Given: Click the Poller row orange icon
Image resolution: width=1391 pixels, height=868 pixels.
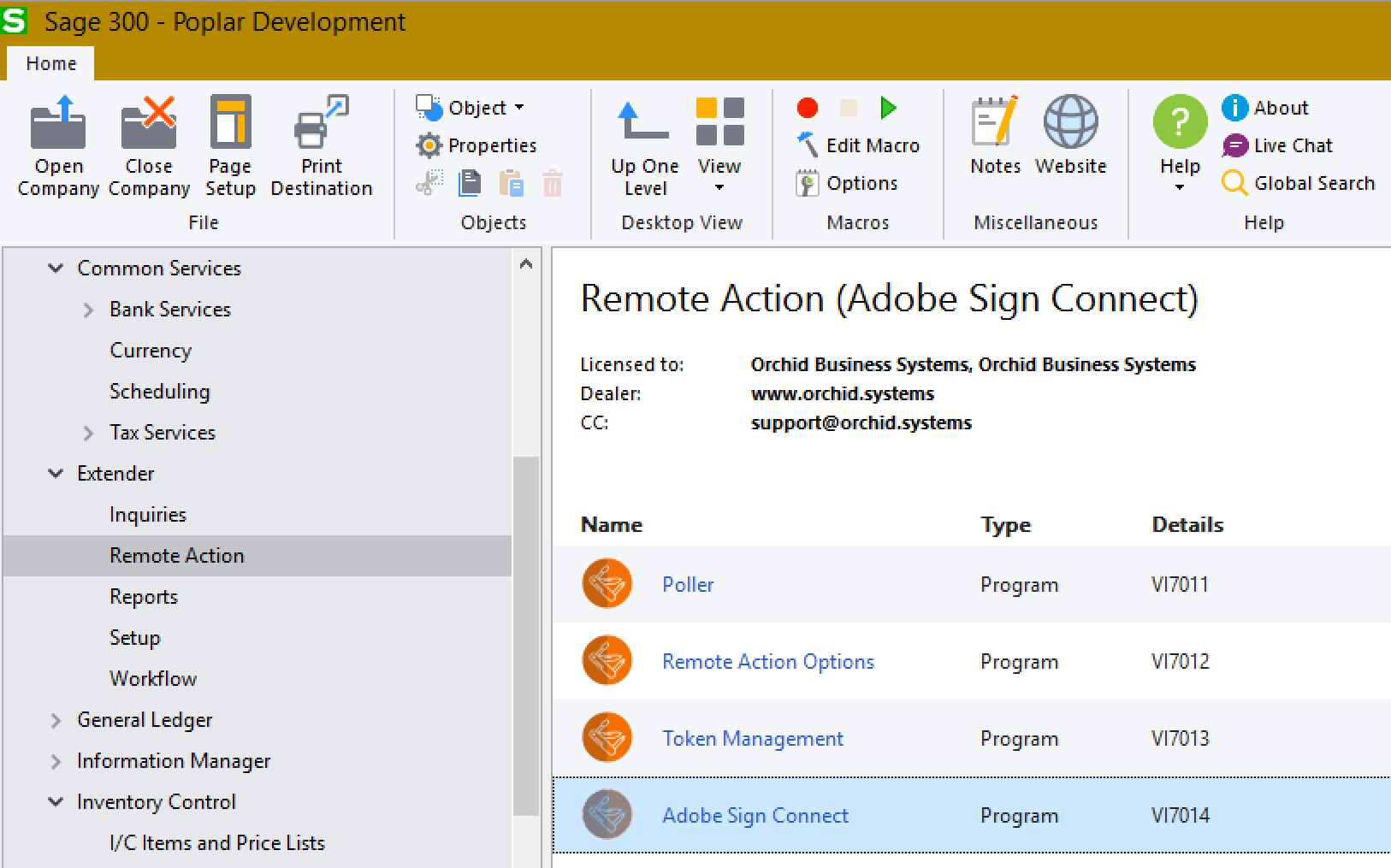Looking at the screenshot, I should tap(607, 584).
